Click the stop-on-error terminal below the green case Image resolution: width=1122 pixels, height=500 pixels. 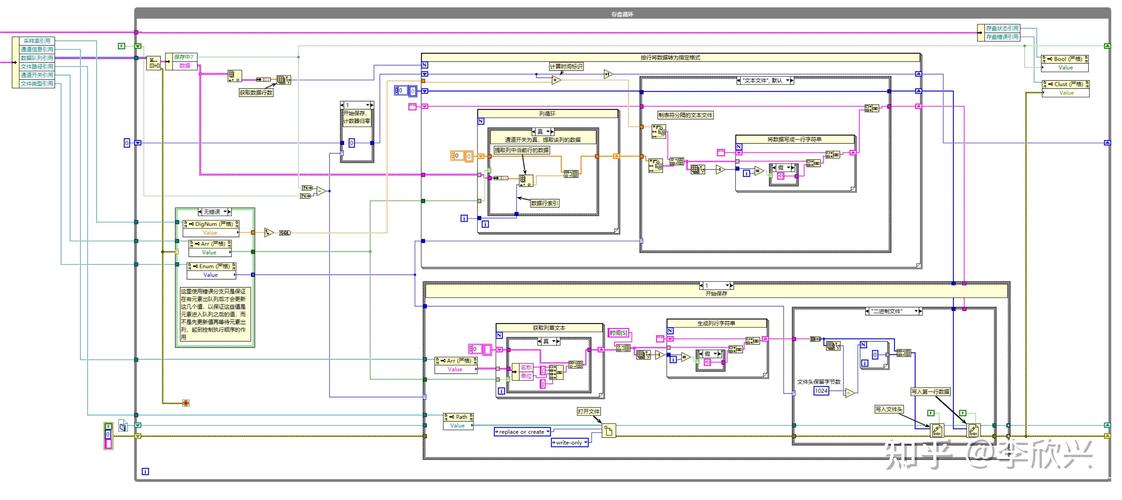pyautogui.click(x=185, y=403)
